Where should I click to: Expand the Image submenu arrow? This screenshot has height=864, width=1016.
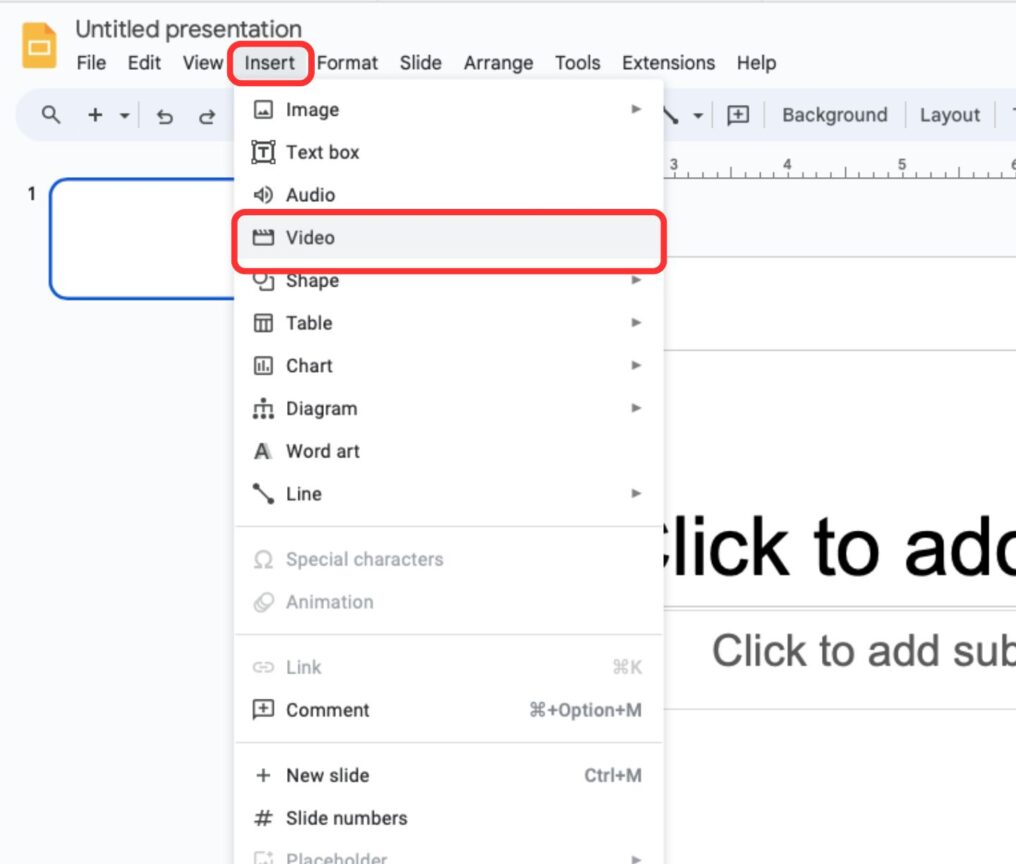pyautogui.click(x=636, y=109)
